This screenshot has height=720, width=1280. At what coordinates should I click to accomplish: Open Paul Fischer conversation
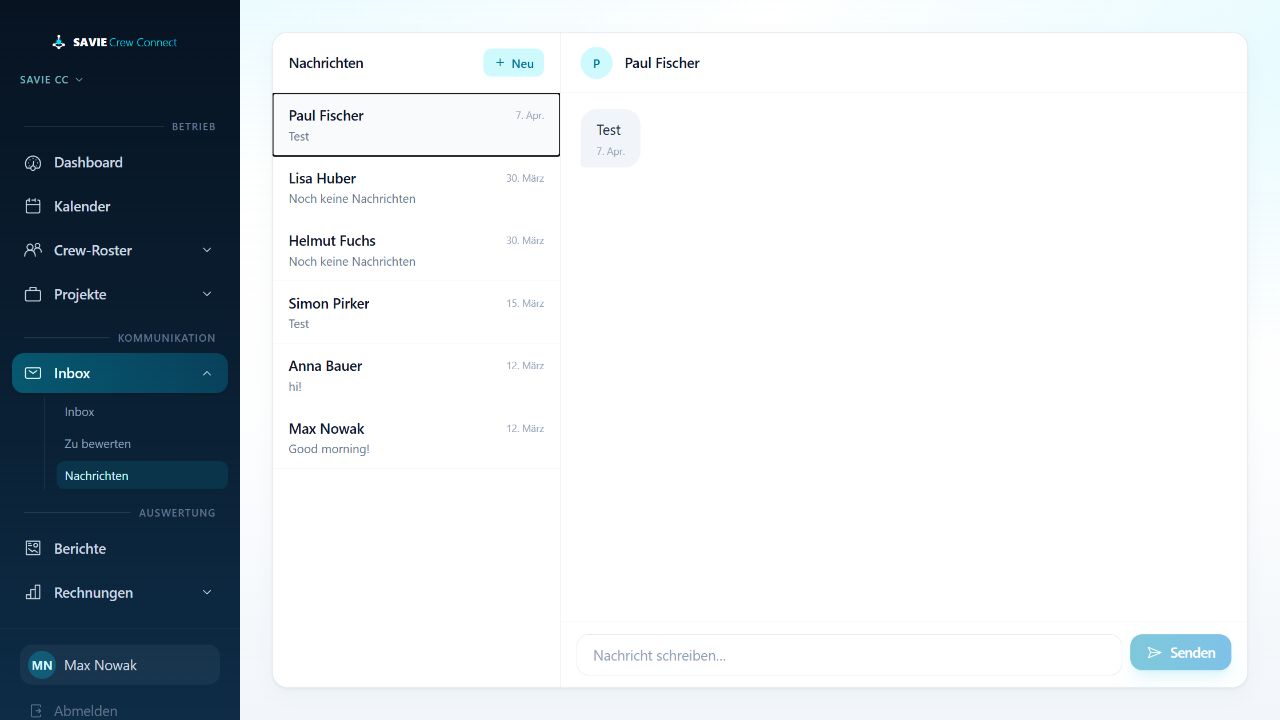click(x=416, y=125)
